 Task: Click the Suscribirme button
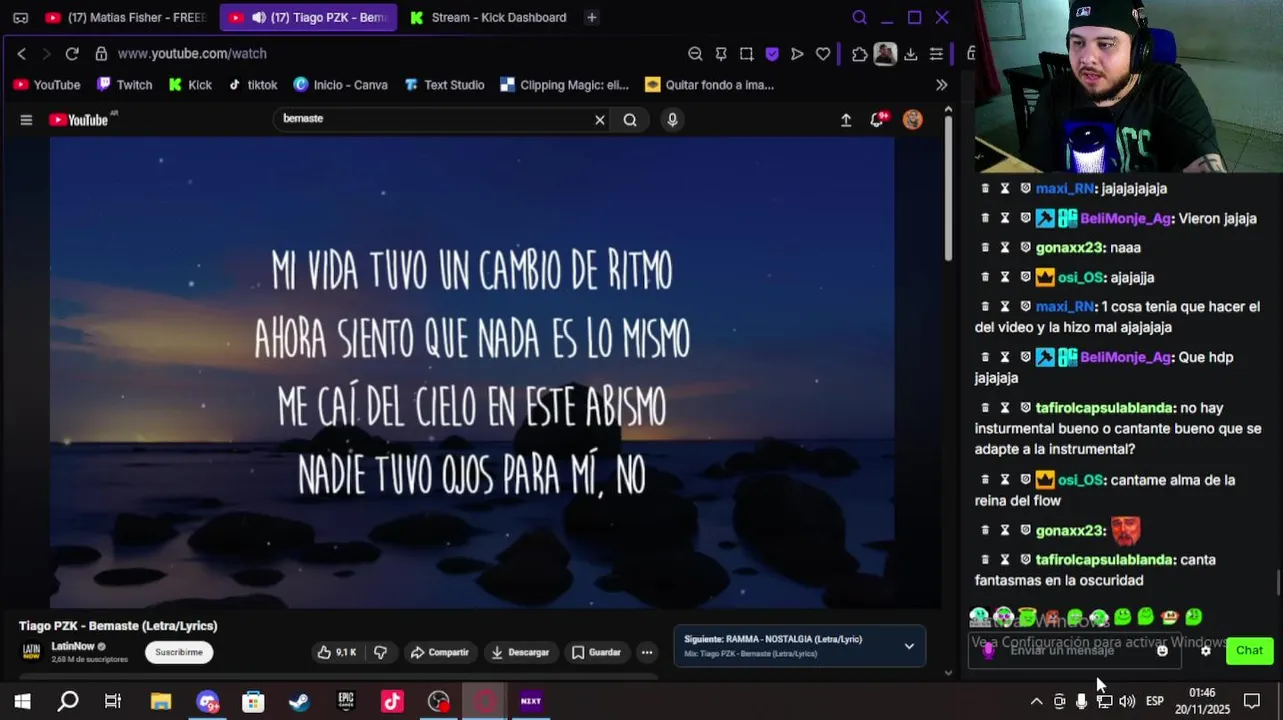pos(179,652)
